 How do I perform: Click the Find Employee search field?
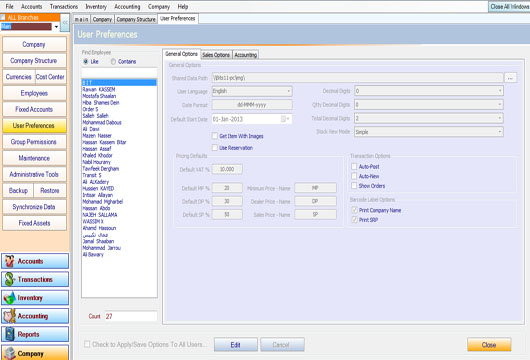tap(119, 73)
